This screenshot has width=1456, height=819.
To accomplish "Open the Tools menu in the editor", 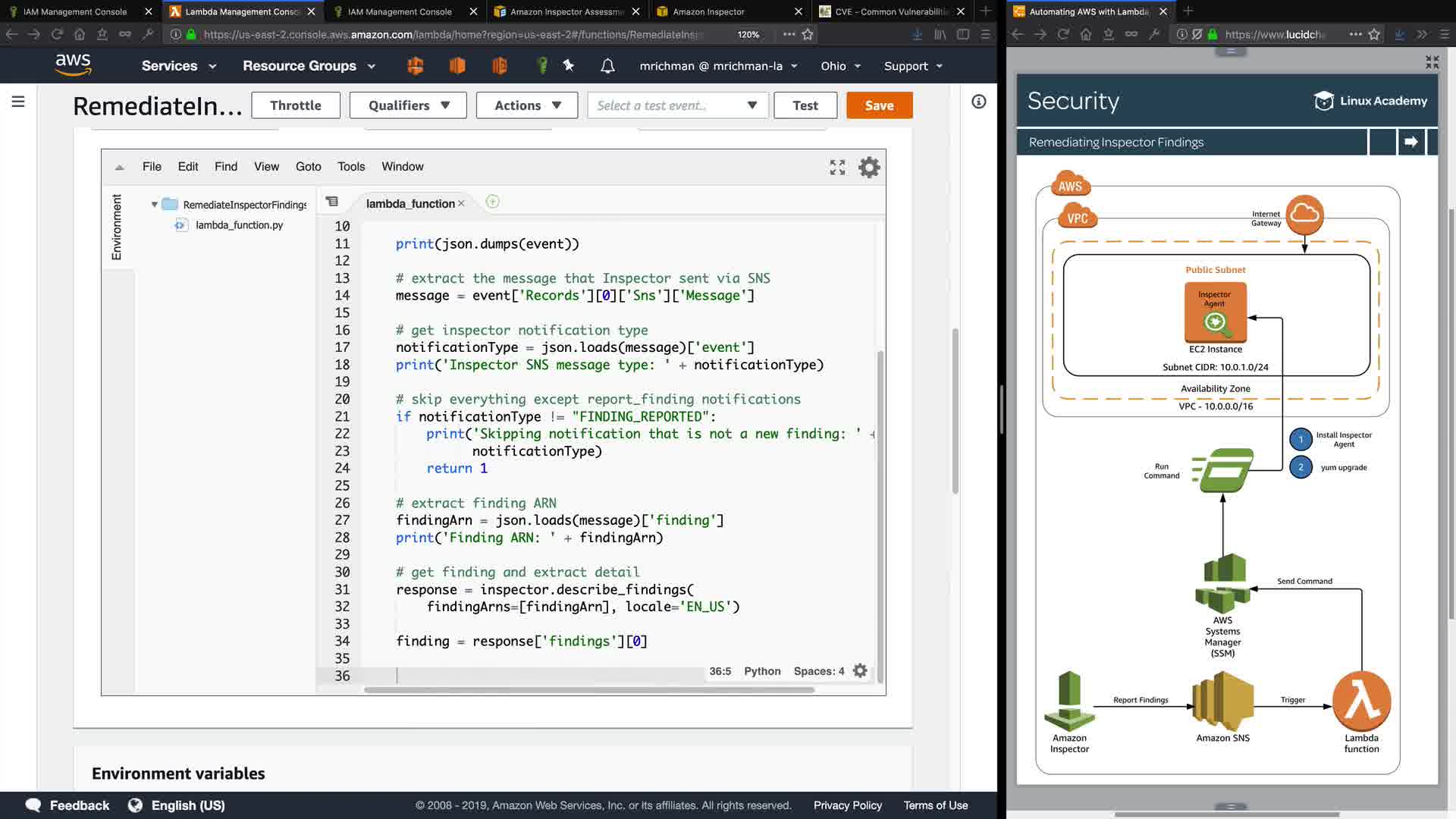I will click(351, 167).
